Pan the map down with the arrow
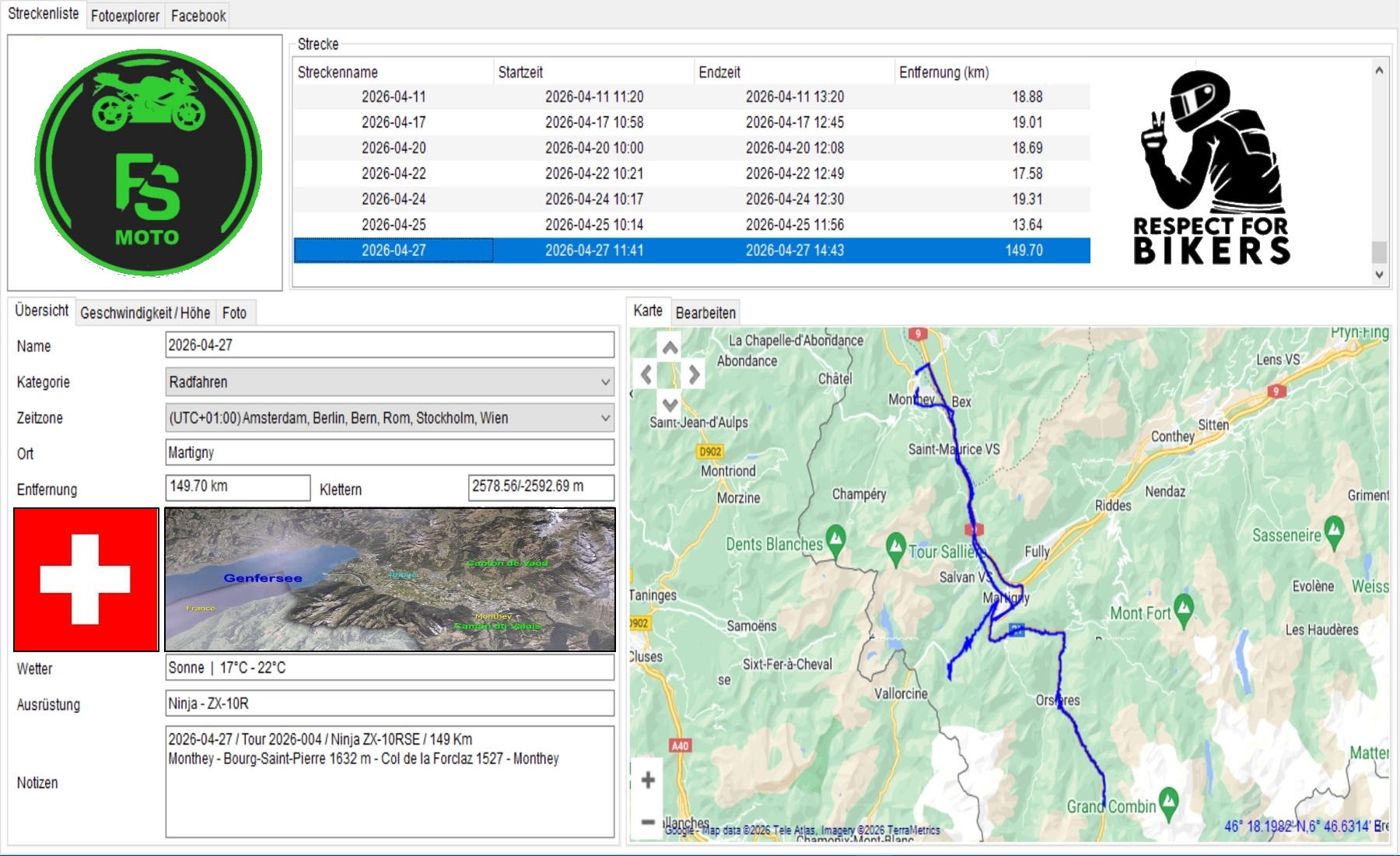1400x856 pixels. pyautogui.click(x=670, y=403)
